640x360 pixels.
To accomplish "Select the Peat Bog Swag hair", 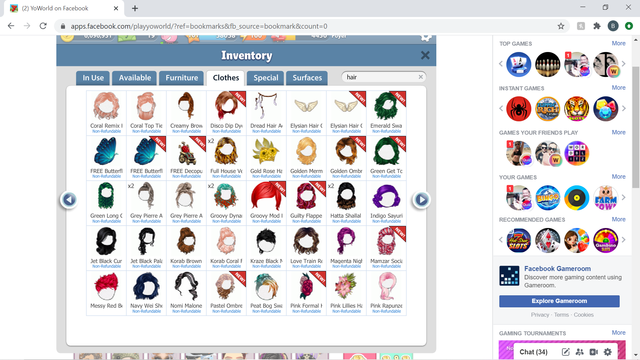I will [266, 292].
